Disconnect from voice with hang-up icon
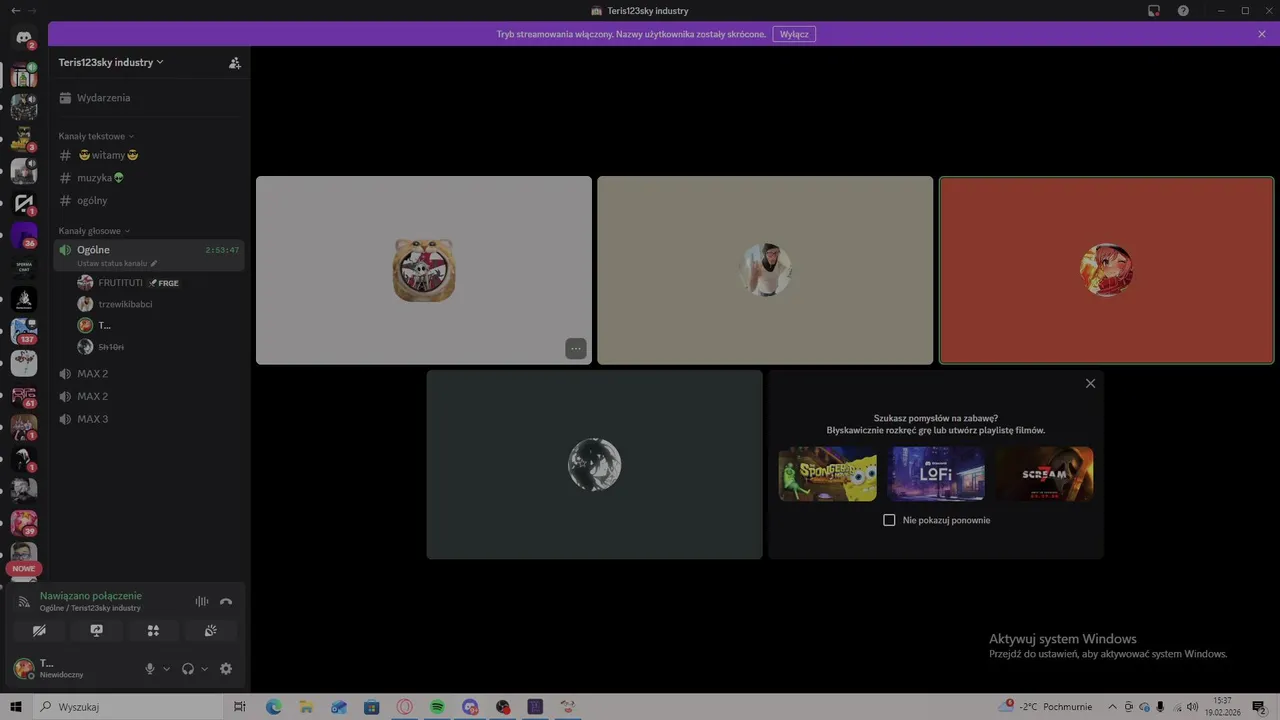The height and width of the screenshot is (720, 1280). (226, 601)
